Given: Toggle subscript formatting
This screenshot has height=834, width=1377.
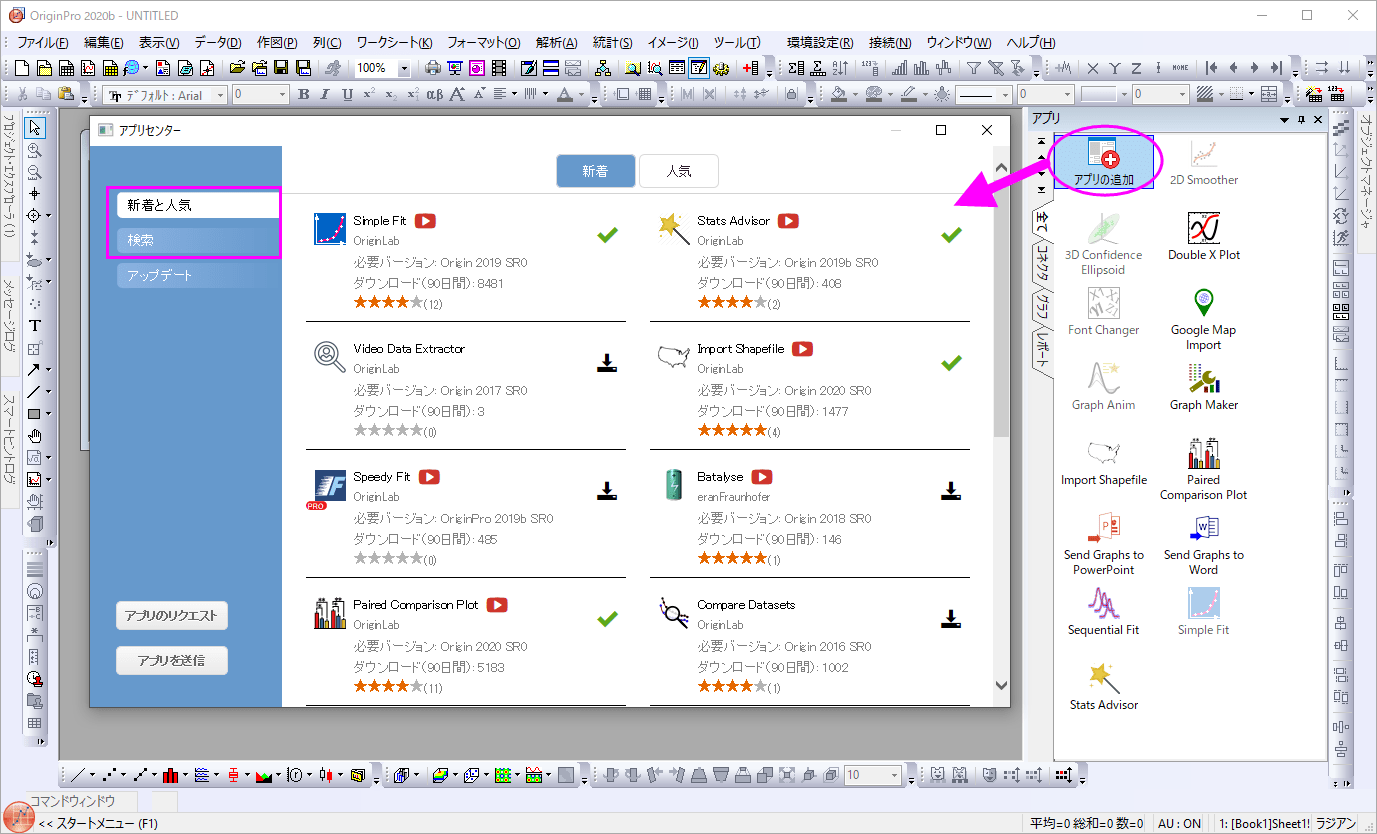Looking at the screenshot, I should [x=391, y=95].
